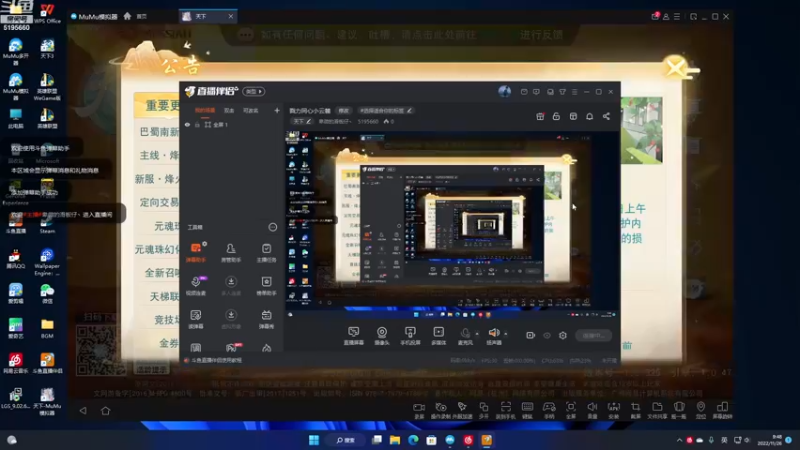This screenshot has height=450, width=800.
Task: Click the 修改 button next to the room title
Action: (x=344, y=110)
